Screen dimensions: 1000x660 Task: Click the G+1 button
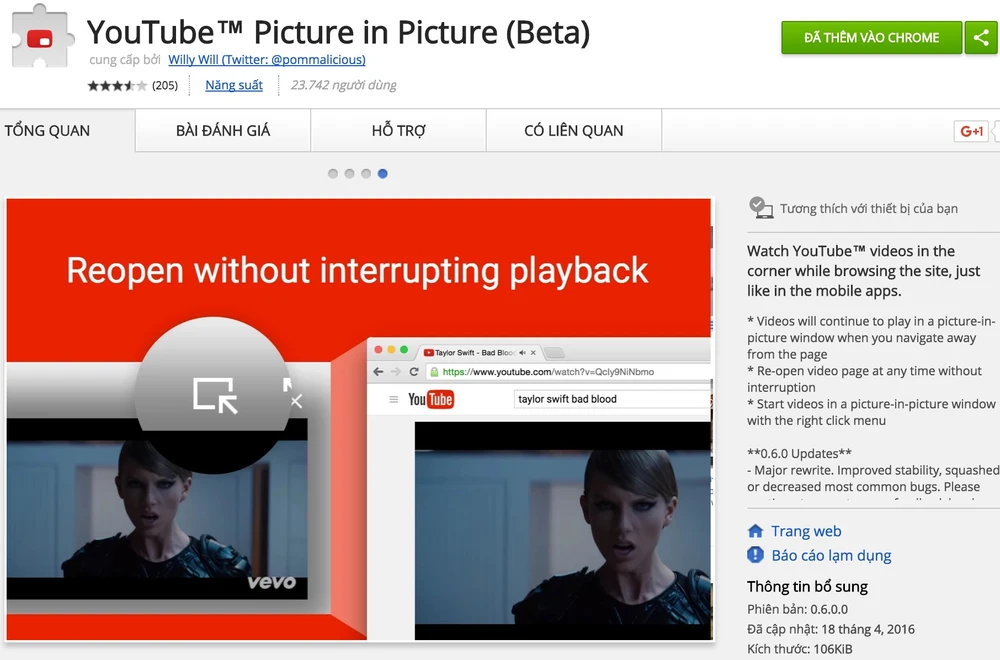(971, 131)
